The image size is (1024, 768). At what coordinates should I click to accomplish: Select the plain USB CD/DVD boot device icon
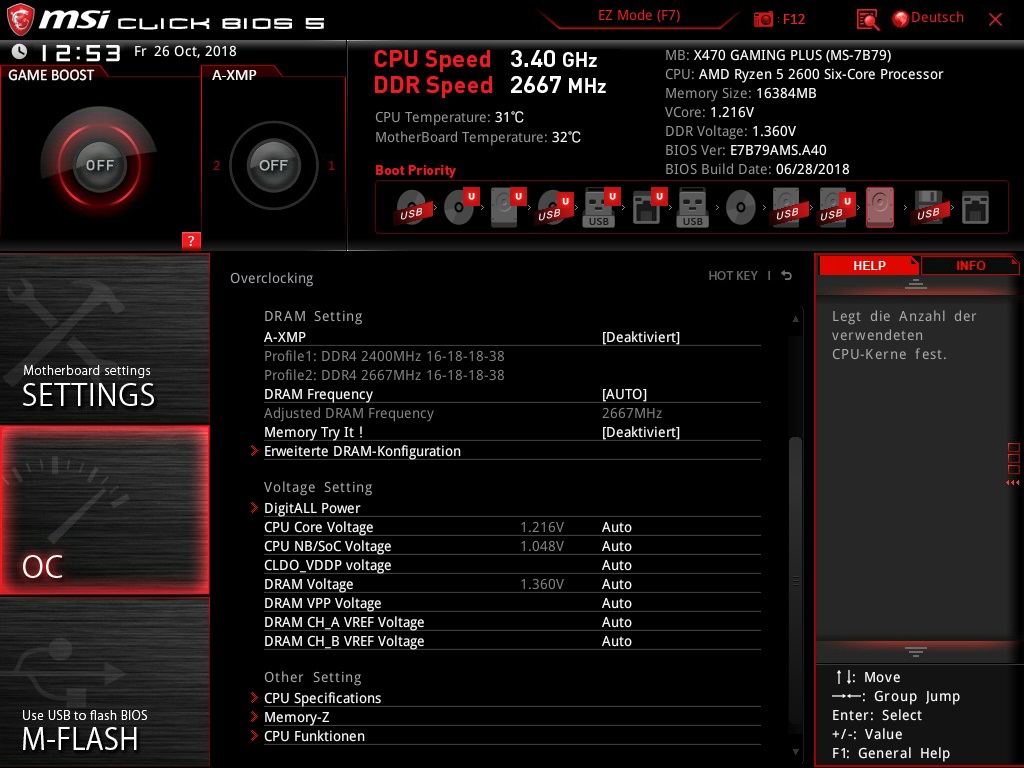pos(411,208)
